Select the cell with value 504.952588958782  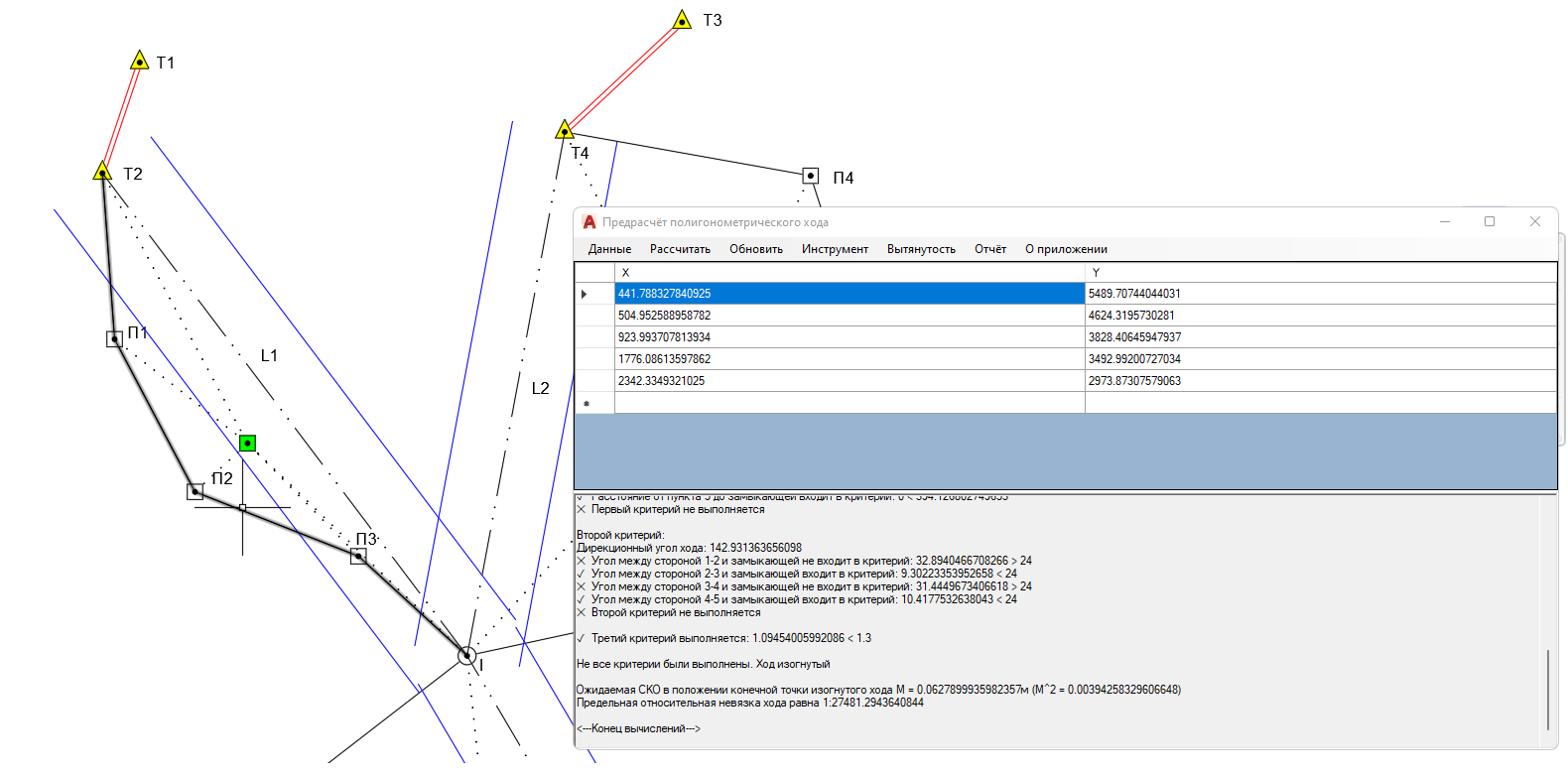(x=849, y=316)
